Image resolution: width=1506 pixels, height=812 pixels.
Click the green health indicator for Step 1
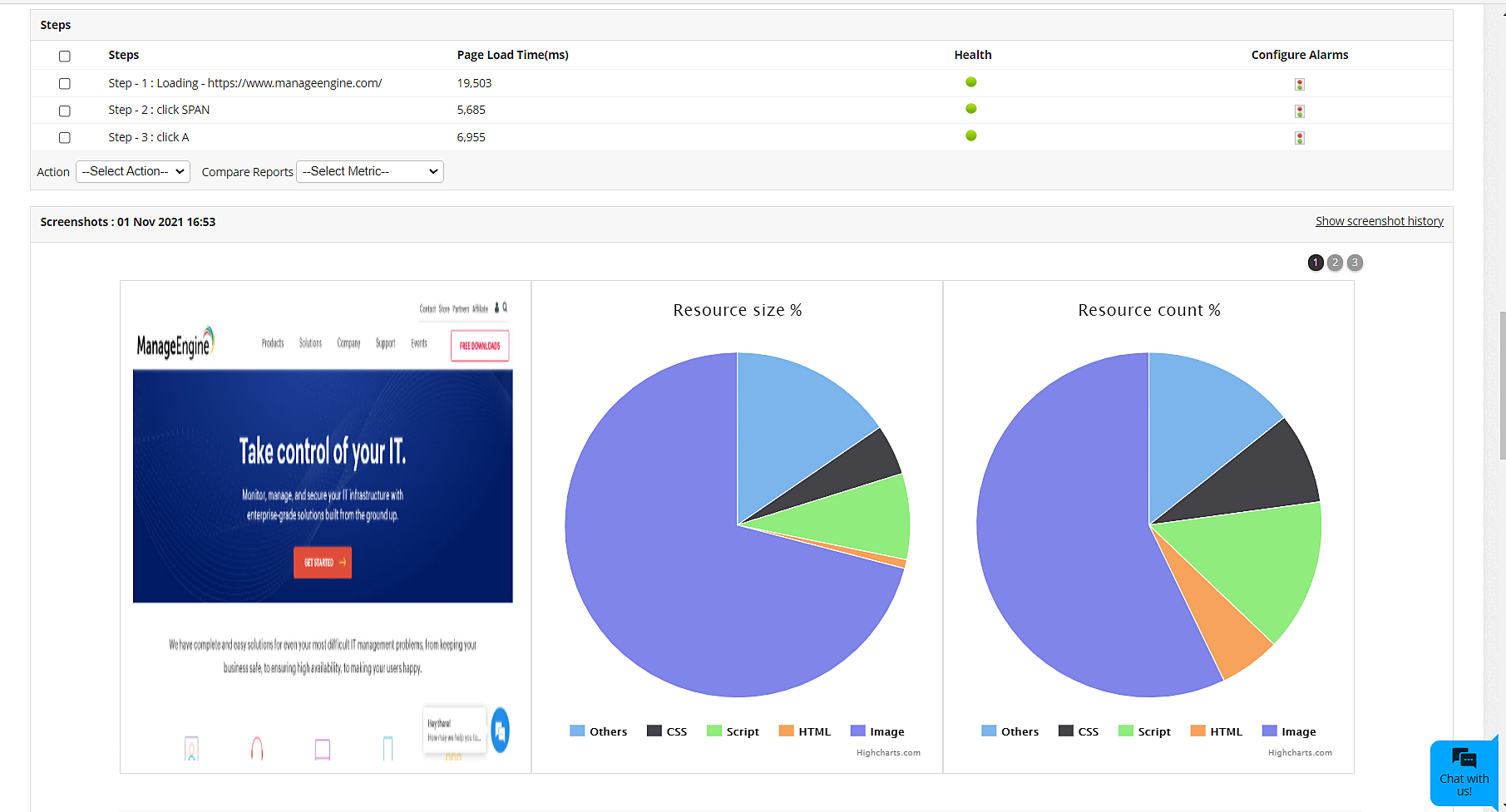pos(970,81)
